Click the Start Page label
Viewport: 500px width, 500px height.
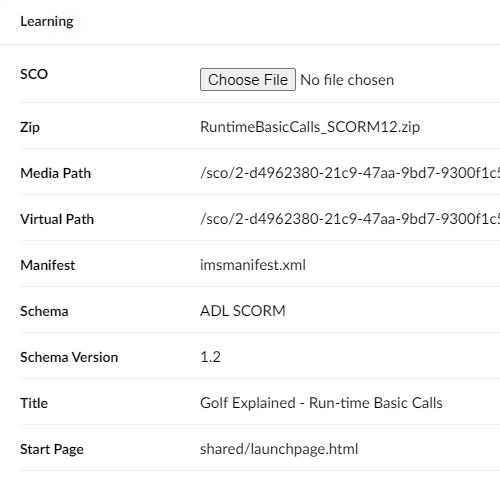(x=52, y=450)
